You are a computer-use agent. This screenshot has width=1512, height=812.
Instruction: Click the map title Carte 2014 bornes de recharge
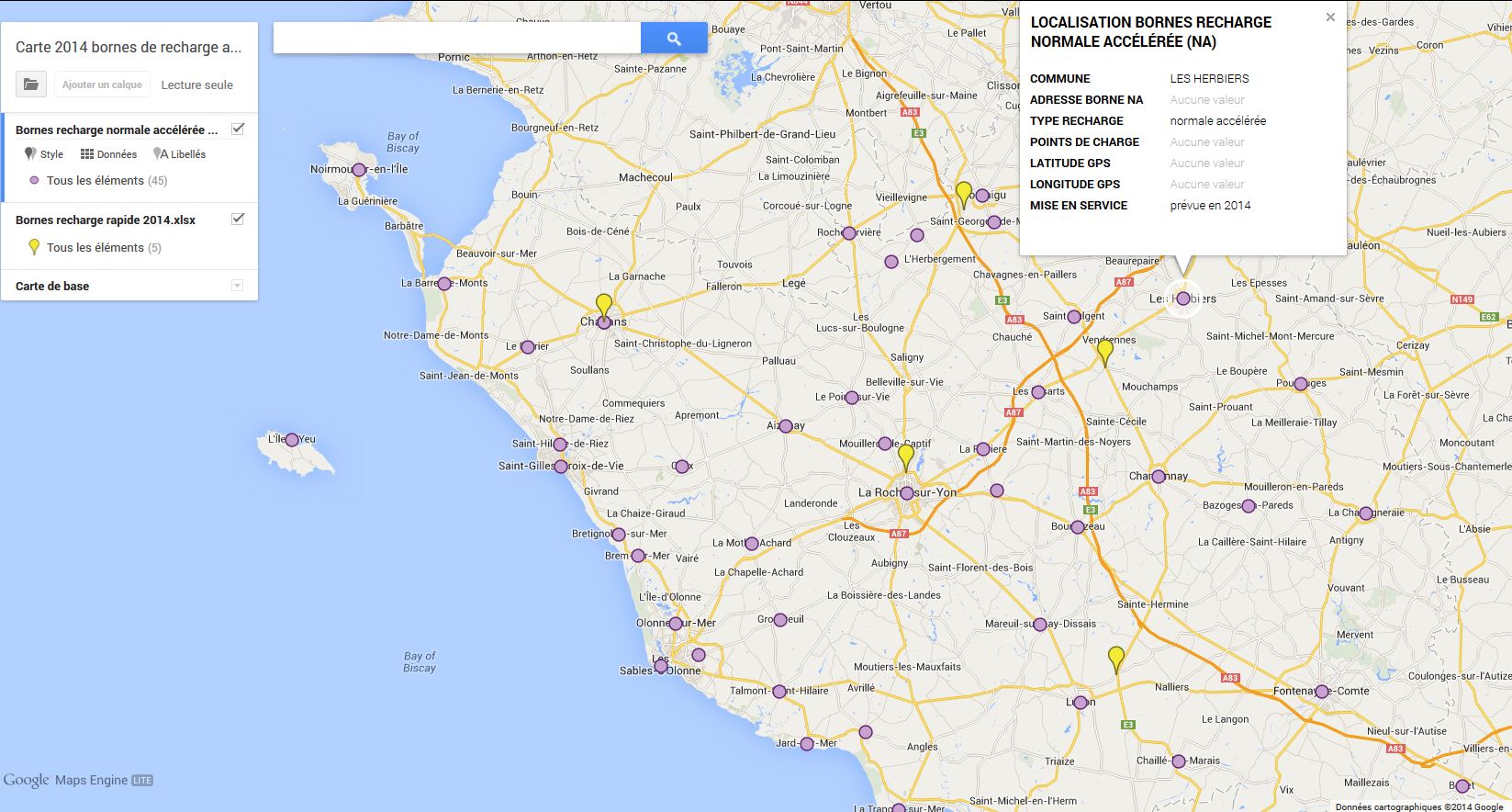pyautogui.click(x=129, y=47)
